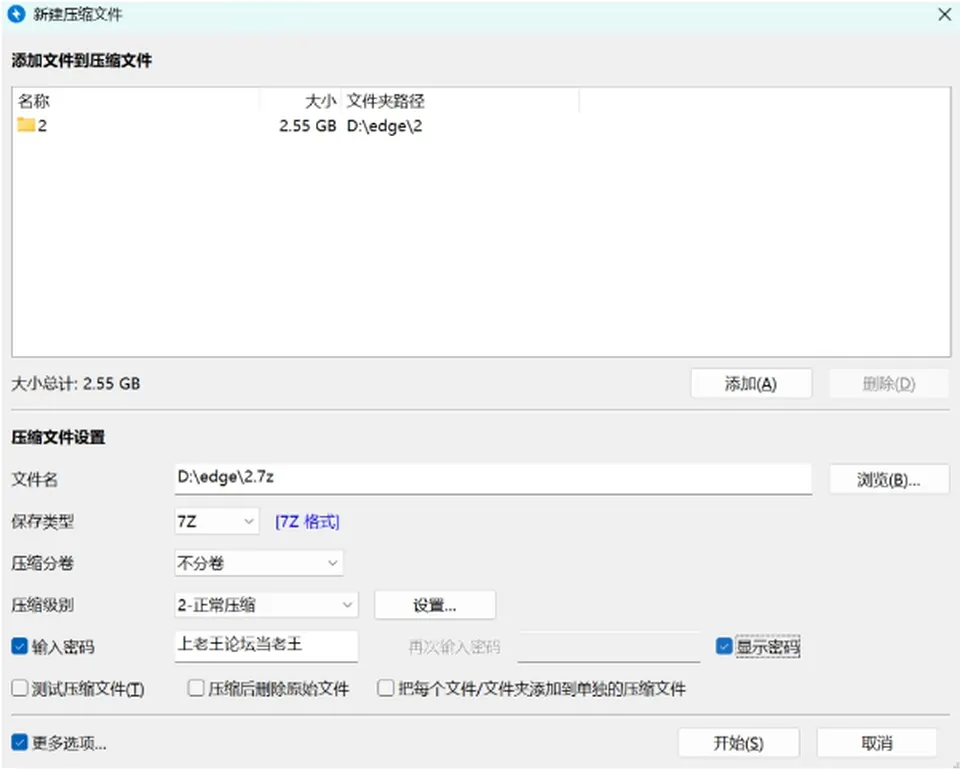The width and height of the screenshot is (960, 770).
Task: Toggle the 更多选项... checkbox
Action: (x=20, y=742)
